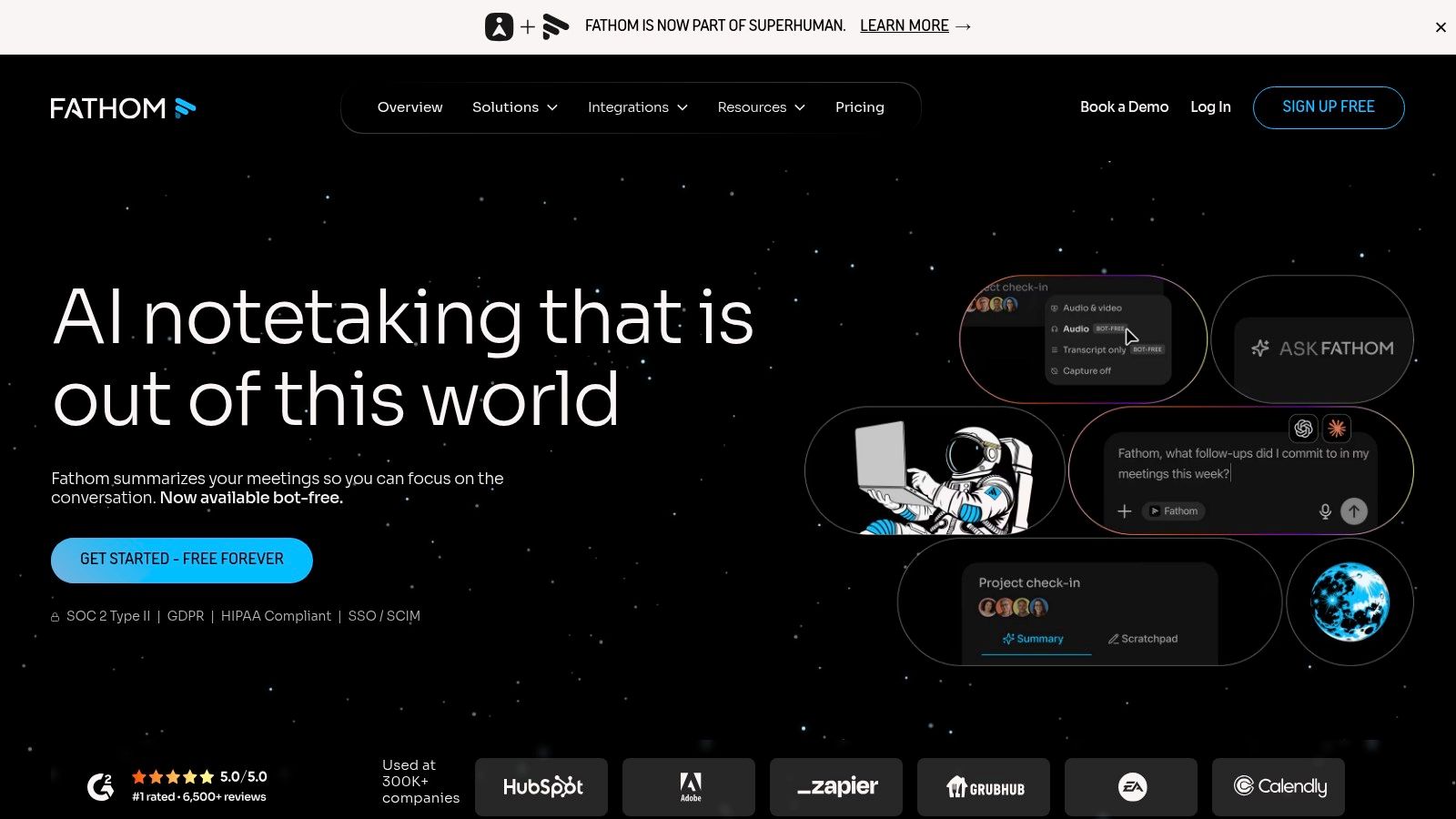The height and width of the screenshot is (819, 1456).
Task: Switch to the Scratchpad tab
Action: point(1143,639)
